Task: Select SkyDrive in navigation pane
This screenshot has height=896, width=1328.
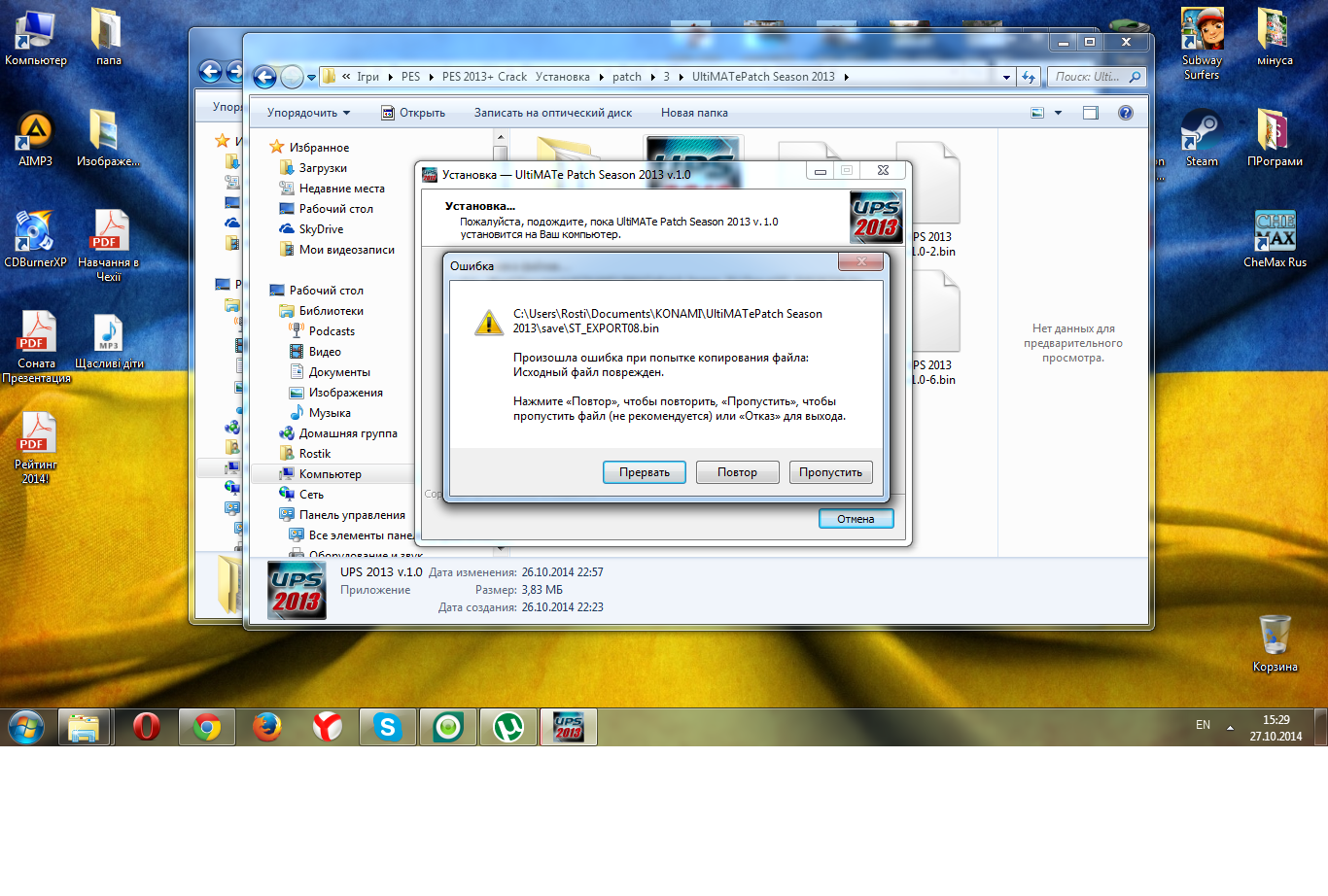Action: (x=321, y=229)
